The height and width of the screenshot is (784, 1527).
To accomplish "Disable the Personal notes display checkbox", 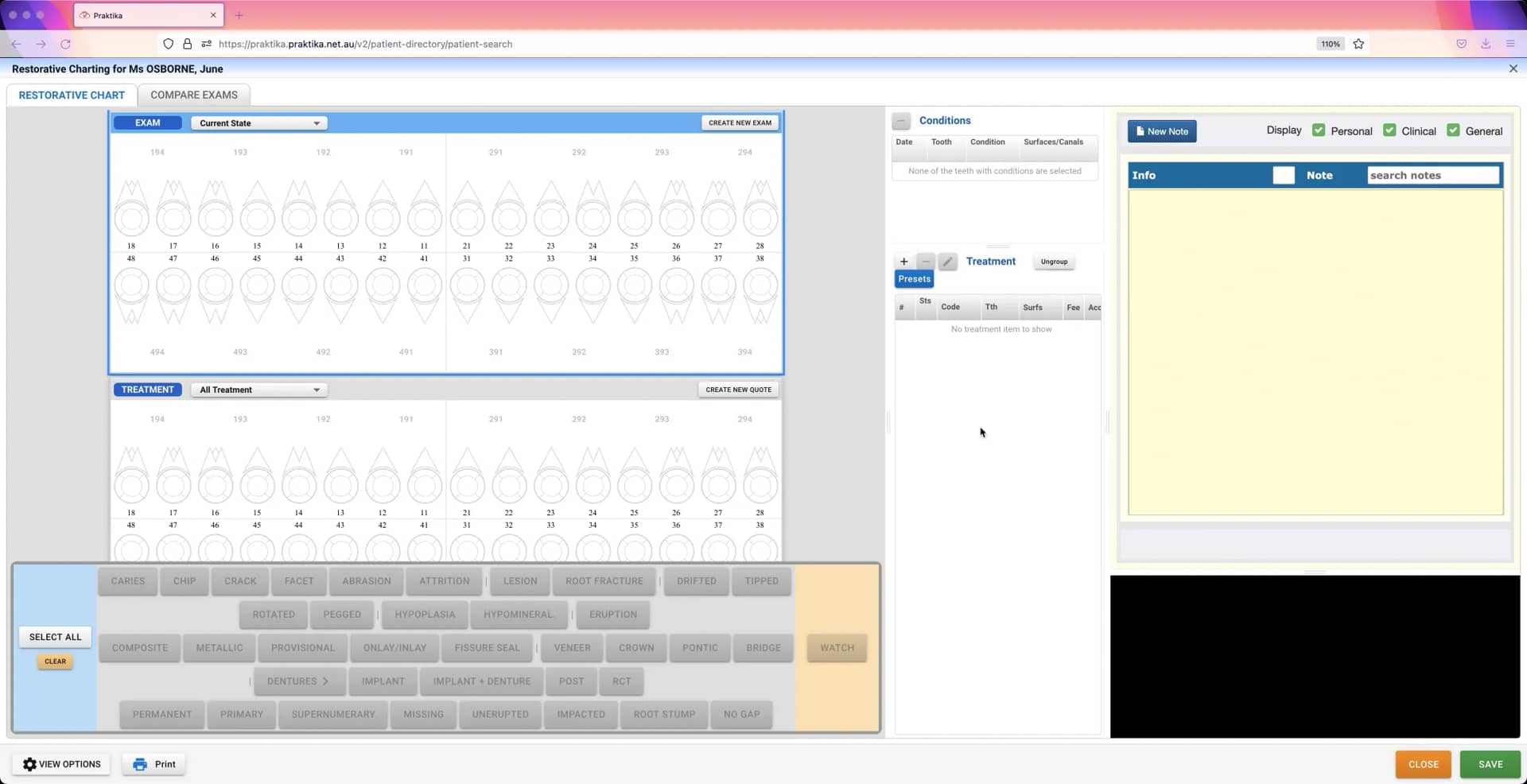I will coord(1319,130).
